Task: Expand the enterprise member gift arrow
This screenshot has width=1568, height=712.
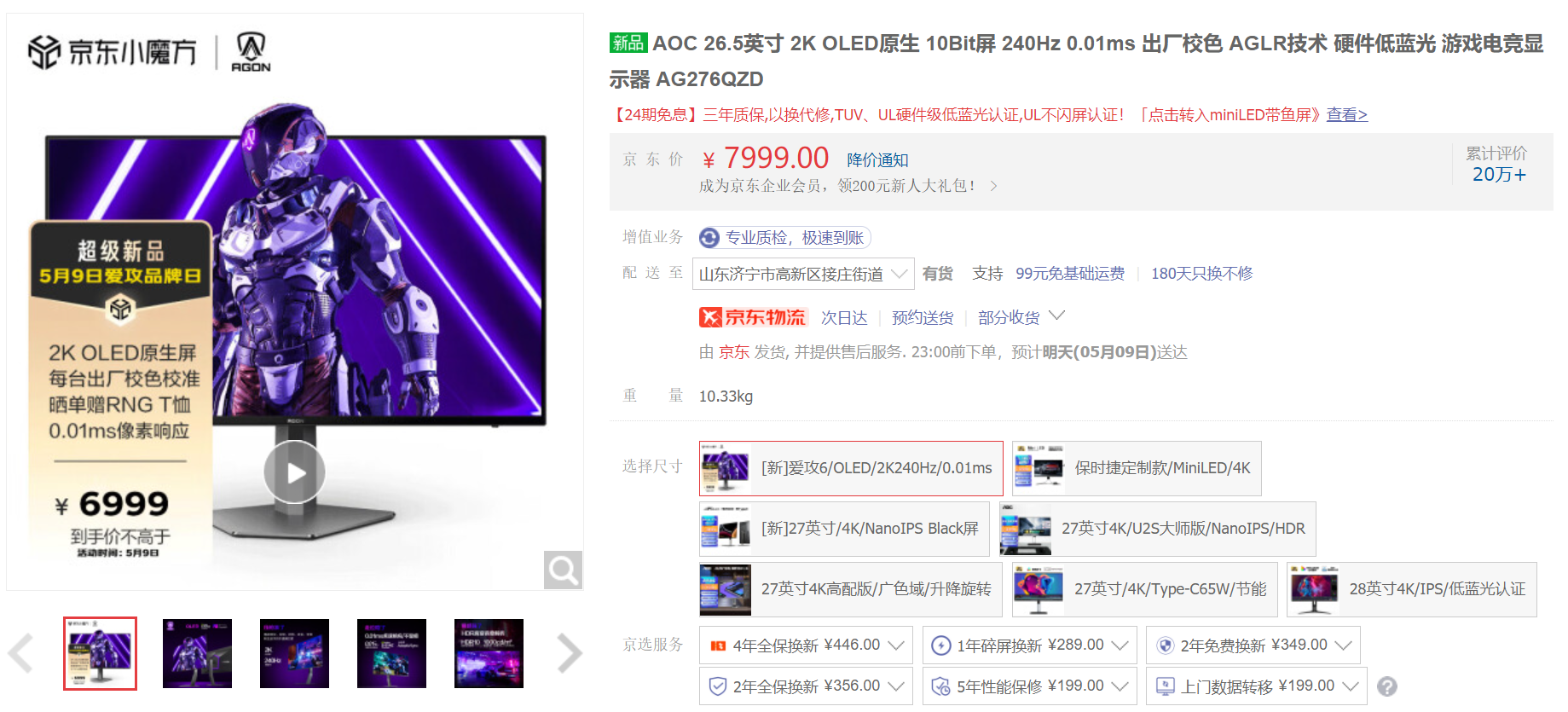Action: 993,186
